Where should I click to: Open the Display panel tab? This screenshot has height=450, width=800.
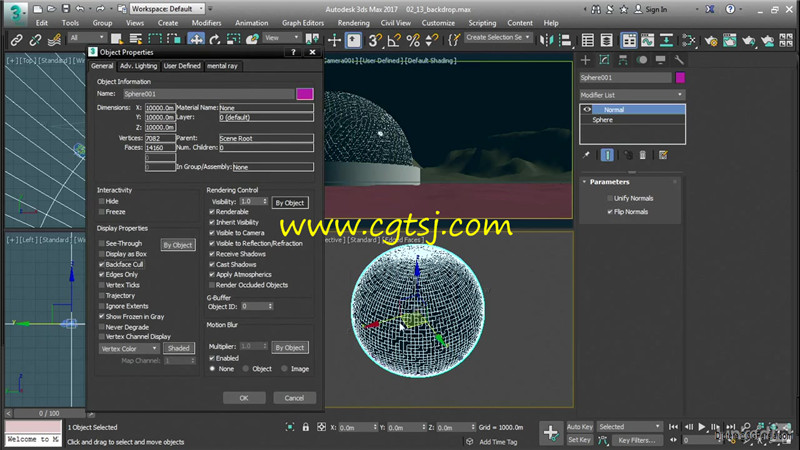pos(660,60)
